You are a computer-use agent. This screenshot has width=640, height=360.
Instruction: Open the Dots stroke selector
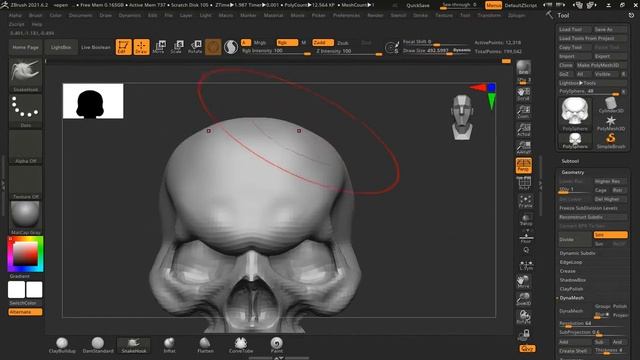(x=25, y=111)
